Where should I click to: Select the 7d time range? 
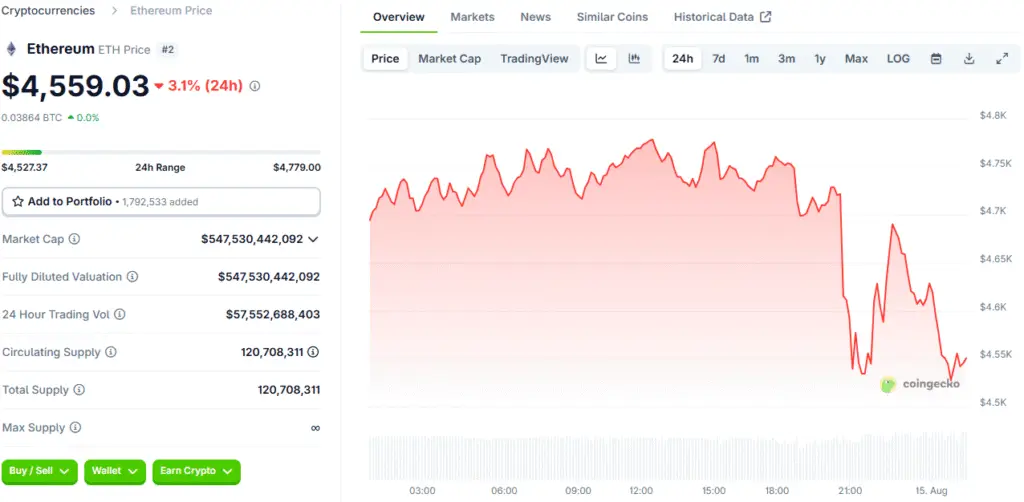(718, 59)
